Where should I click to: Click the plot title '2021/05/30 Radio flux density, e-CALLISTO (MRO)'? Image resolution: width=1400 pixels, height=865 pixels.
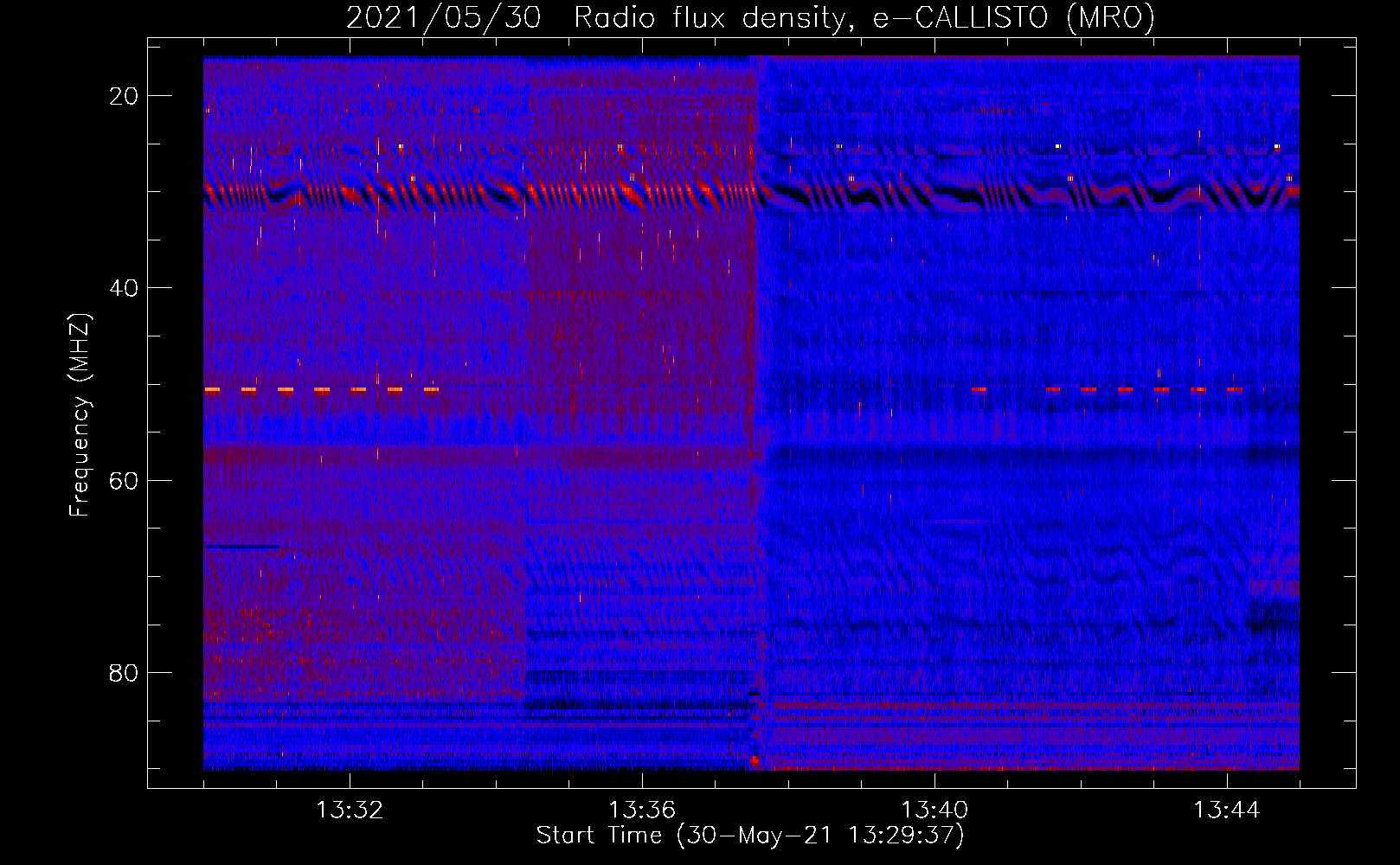tap(750, 17)
